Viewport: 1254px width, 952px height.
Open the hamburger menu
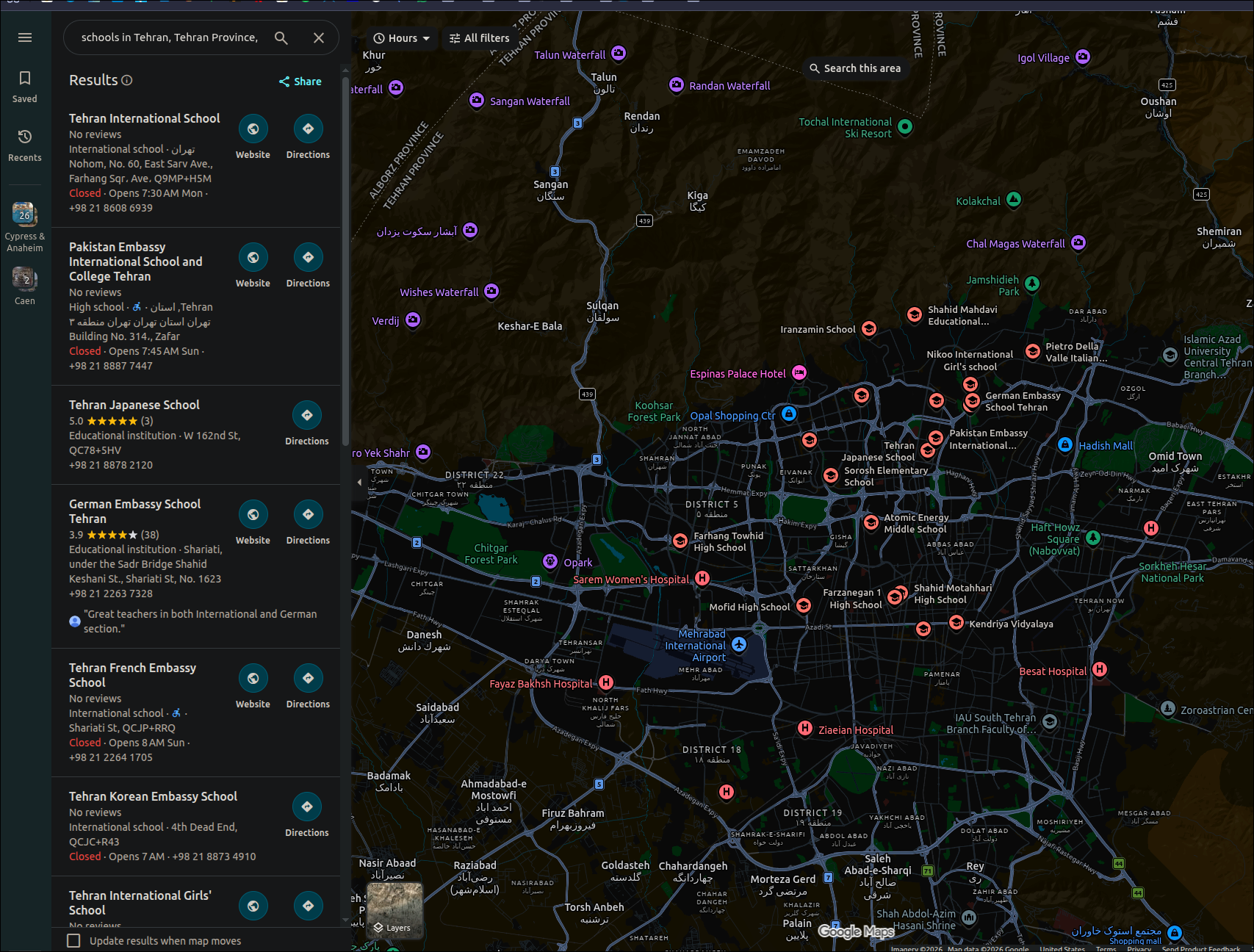[x=25, y=37]
